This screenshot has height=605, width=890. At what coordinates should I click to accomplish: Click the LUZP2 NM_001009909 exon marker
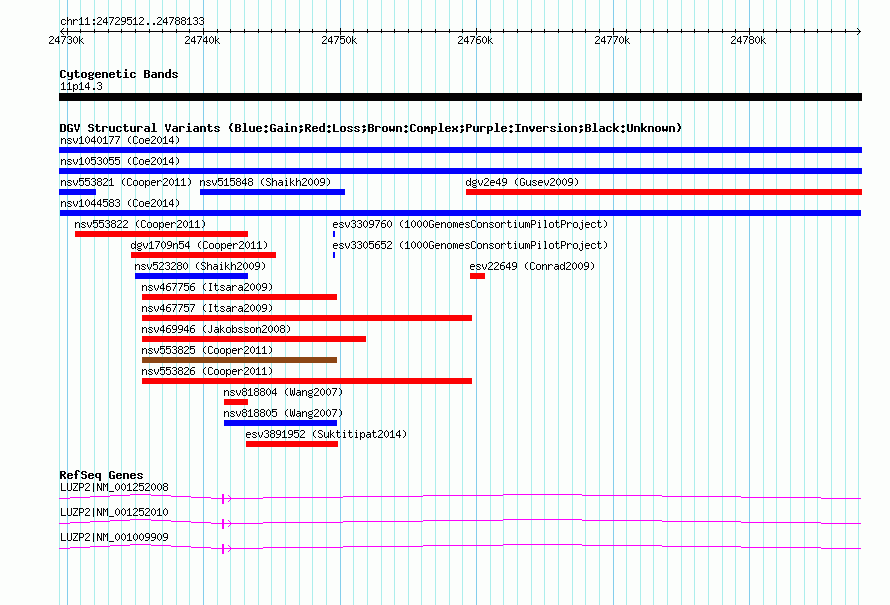(x=224, y=549)
